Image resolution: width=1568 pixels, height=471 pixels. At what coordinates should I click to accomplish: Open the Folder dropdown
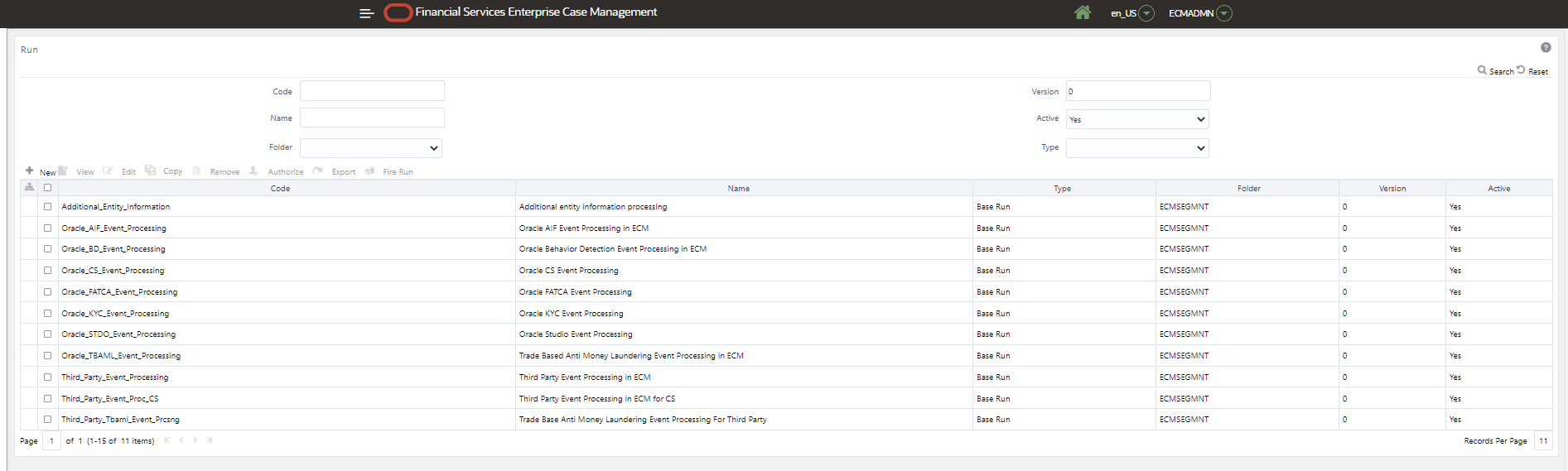click(371, 148)
